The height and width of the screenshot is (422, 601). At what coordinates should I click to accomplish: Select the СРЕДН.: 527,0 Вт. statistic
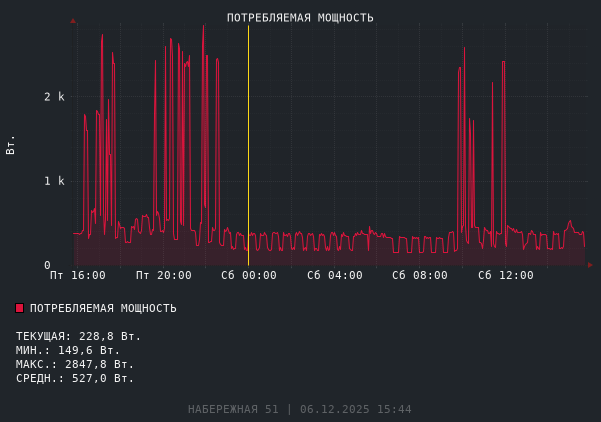click(75, 378)
